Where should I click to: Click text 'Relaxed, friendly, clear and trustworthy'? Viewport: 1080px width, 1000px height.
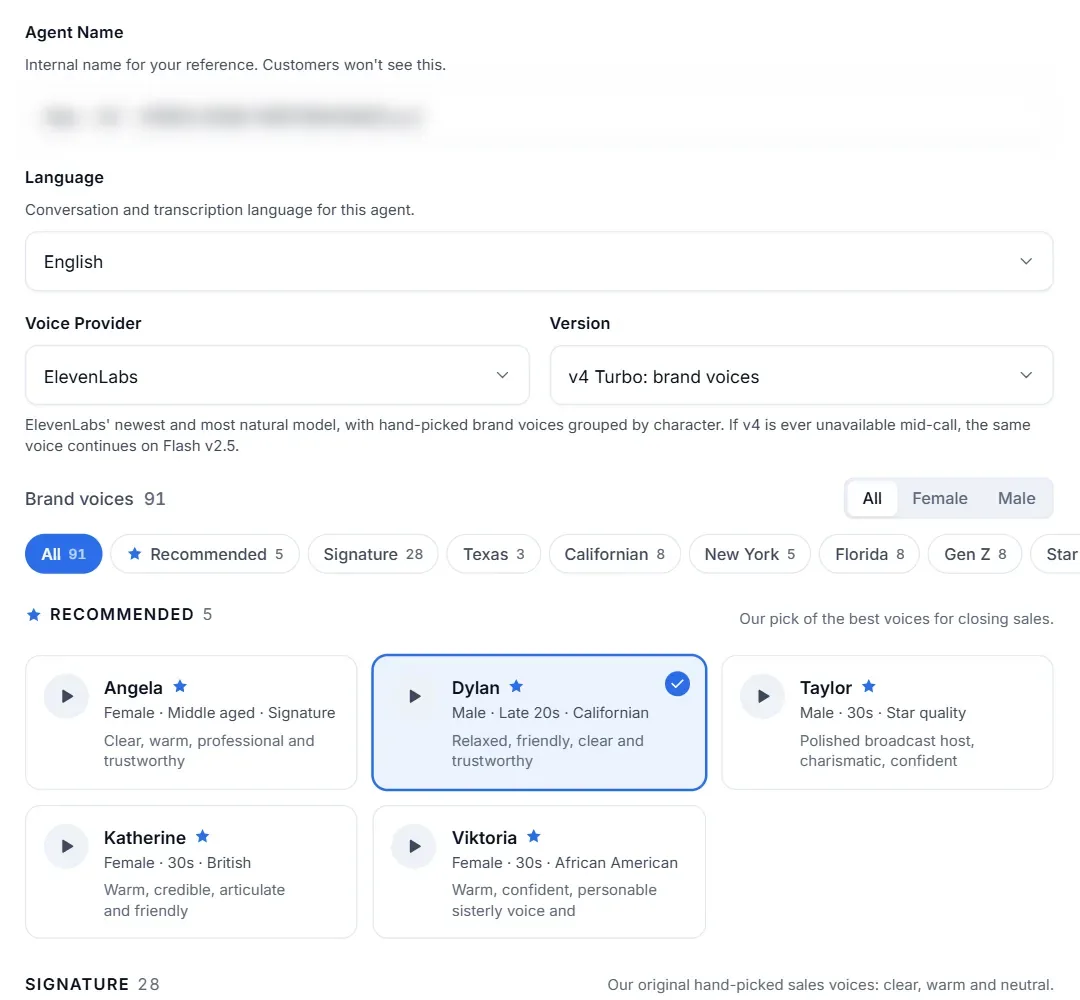click(548, 751)
